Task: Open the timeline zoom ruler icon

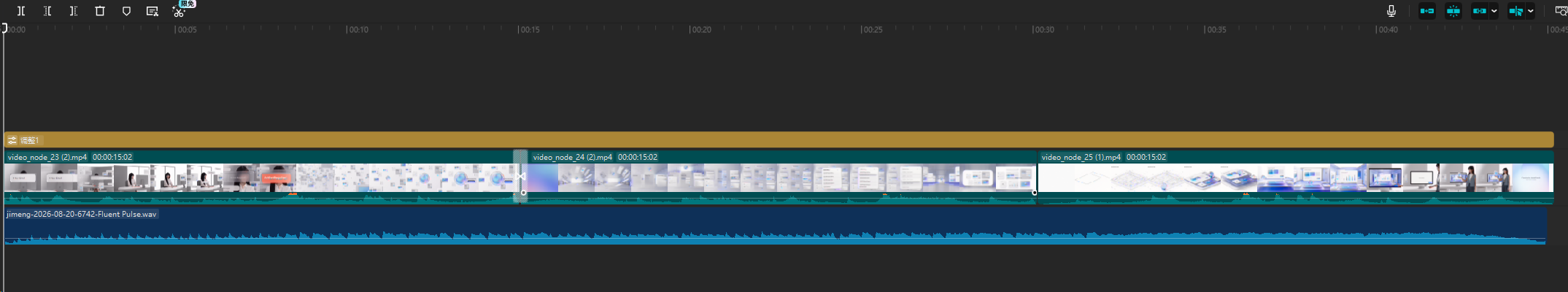Action: (1561, 11)
